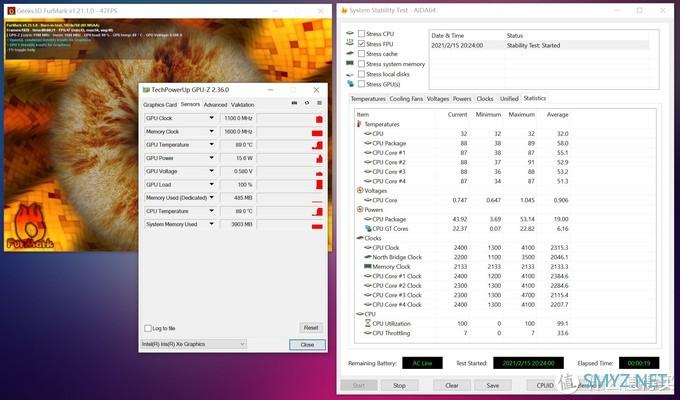Click the Clocks group icon in statistics
680x400 pixels.
pos(360,238)
